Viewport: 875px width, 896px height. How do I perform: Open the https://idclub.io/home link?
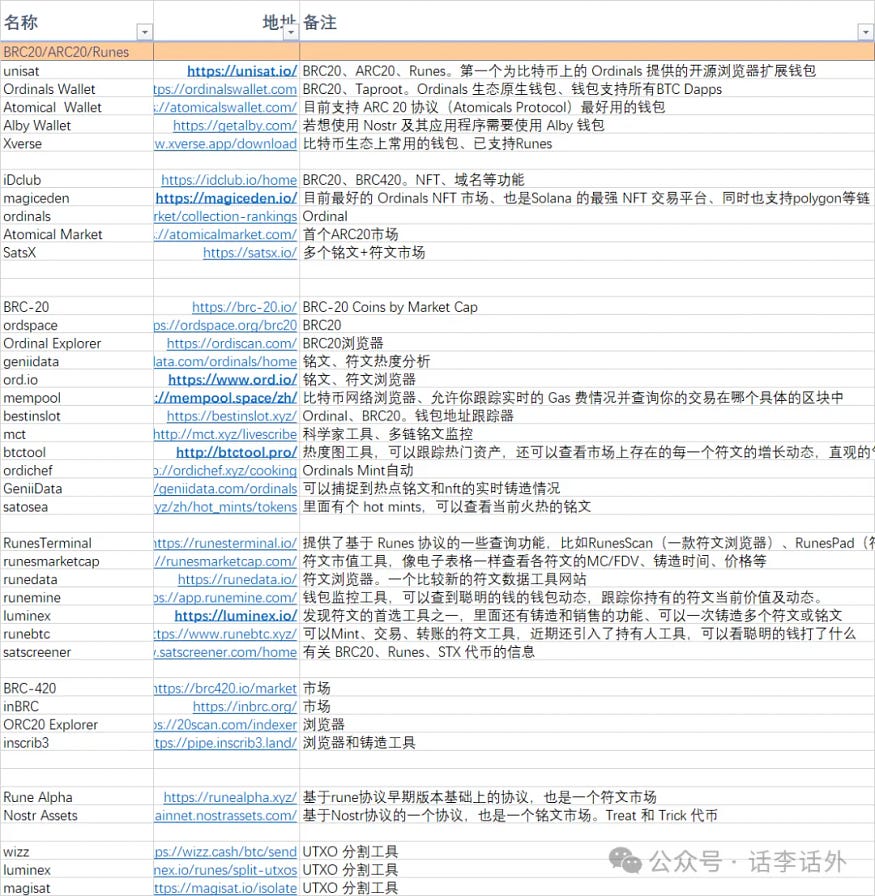[229, 180]
